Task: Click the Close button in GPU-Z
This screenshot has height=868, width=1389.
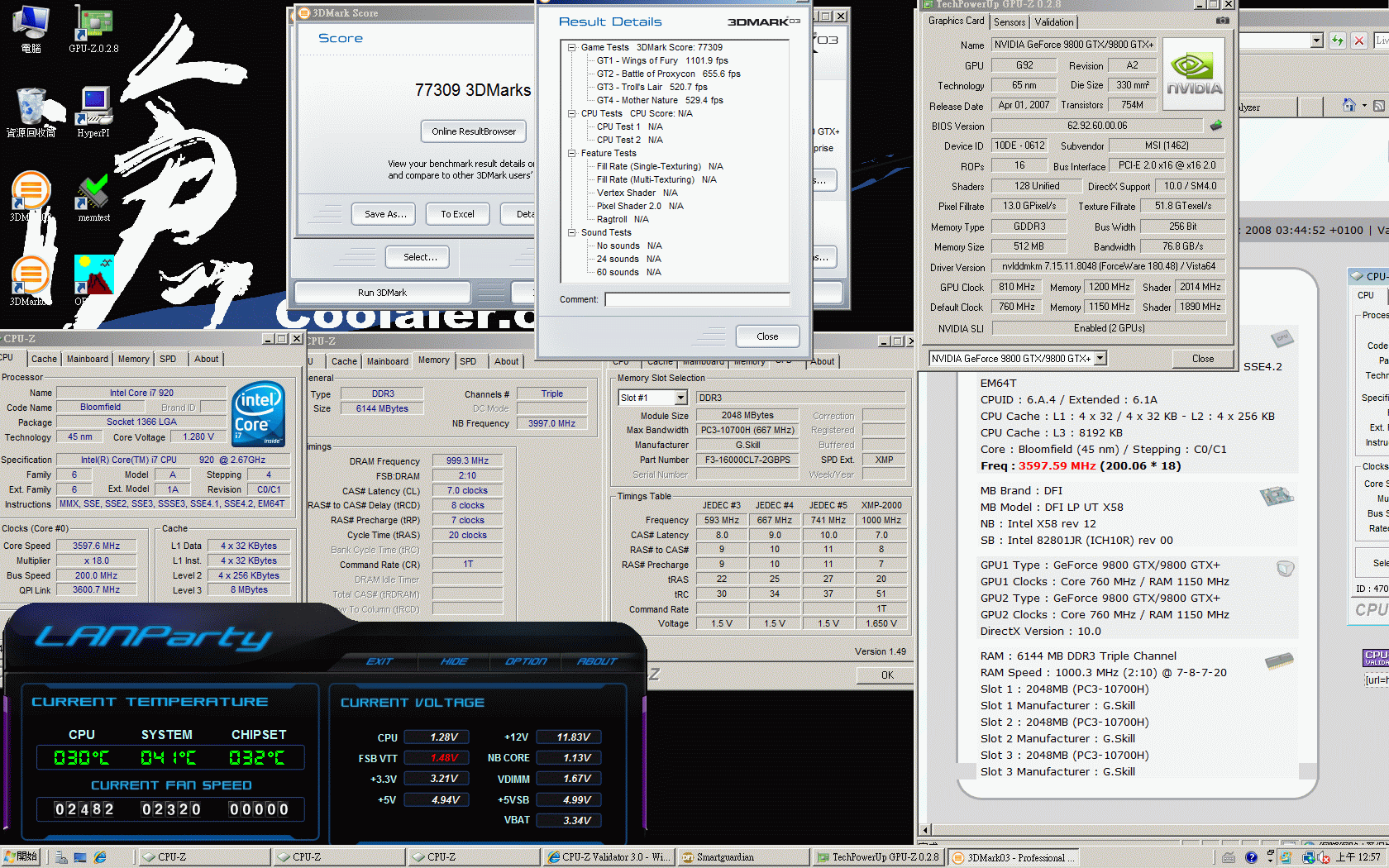Action: coord(1203,359)
